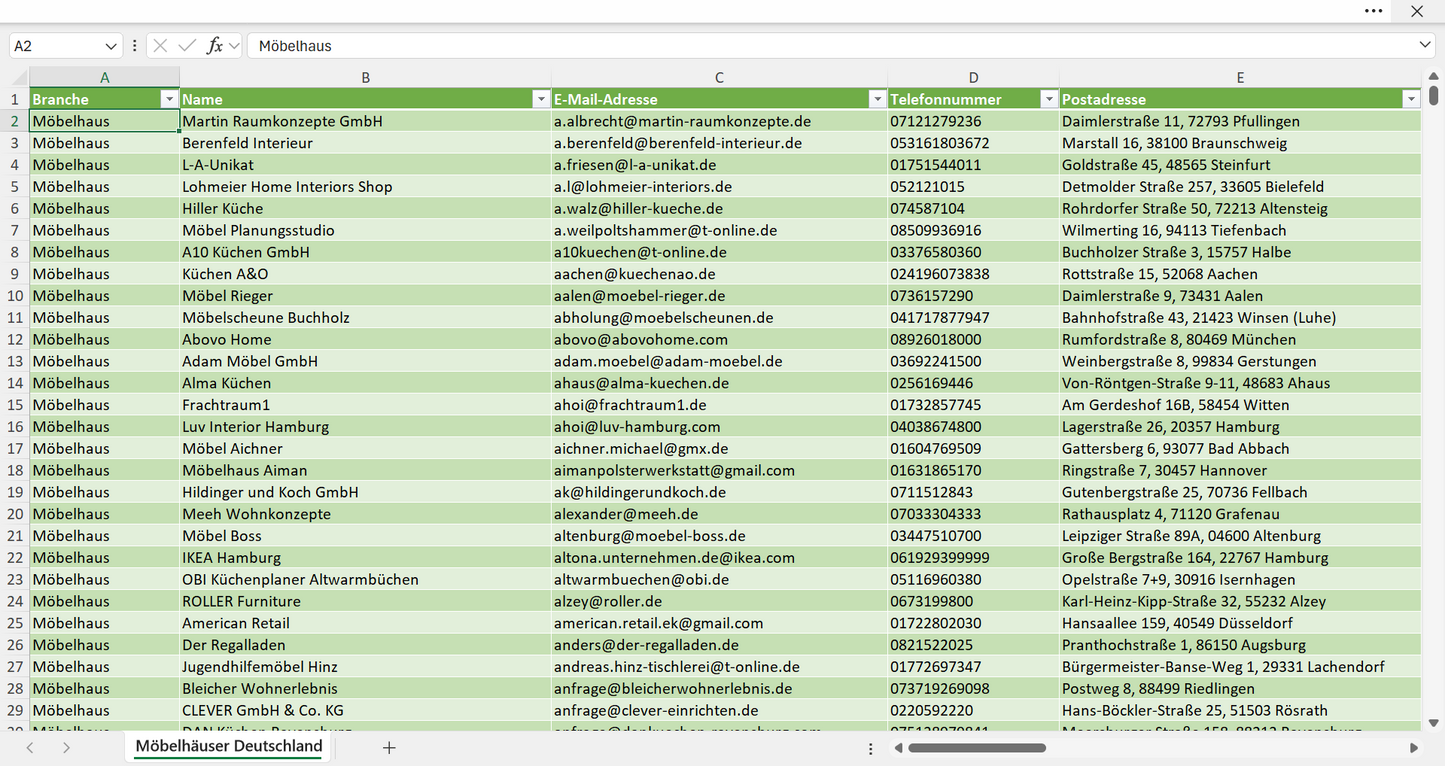Select cell CLEVER GmbH & Co. KG
The width and height of the screenshot is (1445, 766).
365,711
